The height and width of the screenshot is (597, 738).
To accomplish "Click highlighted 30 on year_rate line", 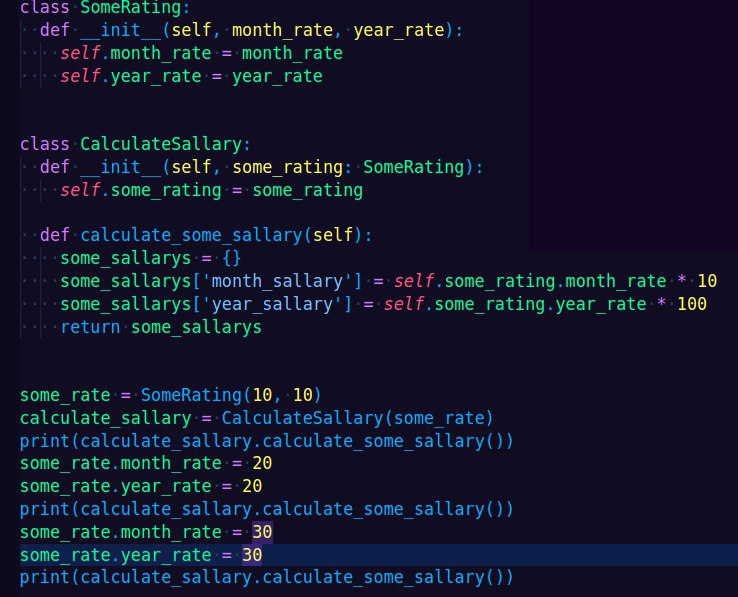I will pyautogui.click(x=252, y=555).
